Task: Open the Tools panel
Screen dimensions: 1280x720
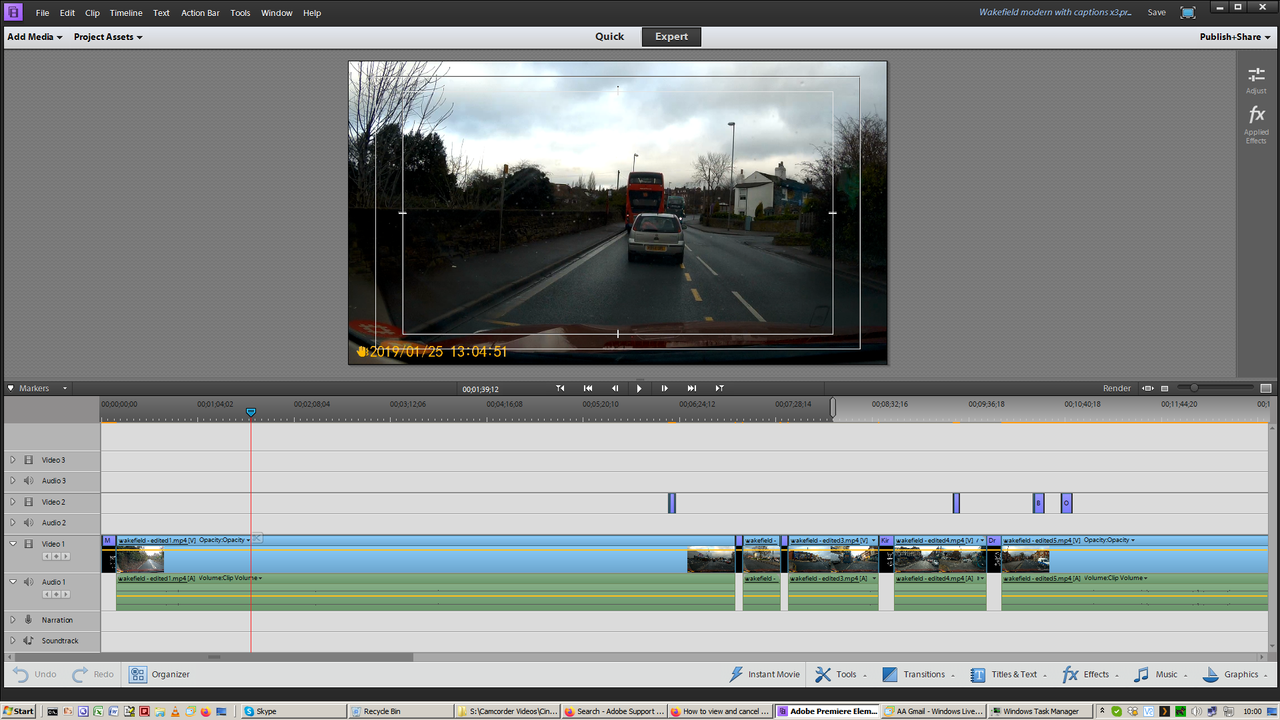Action: [x=840, y=674]
